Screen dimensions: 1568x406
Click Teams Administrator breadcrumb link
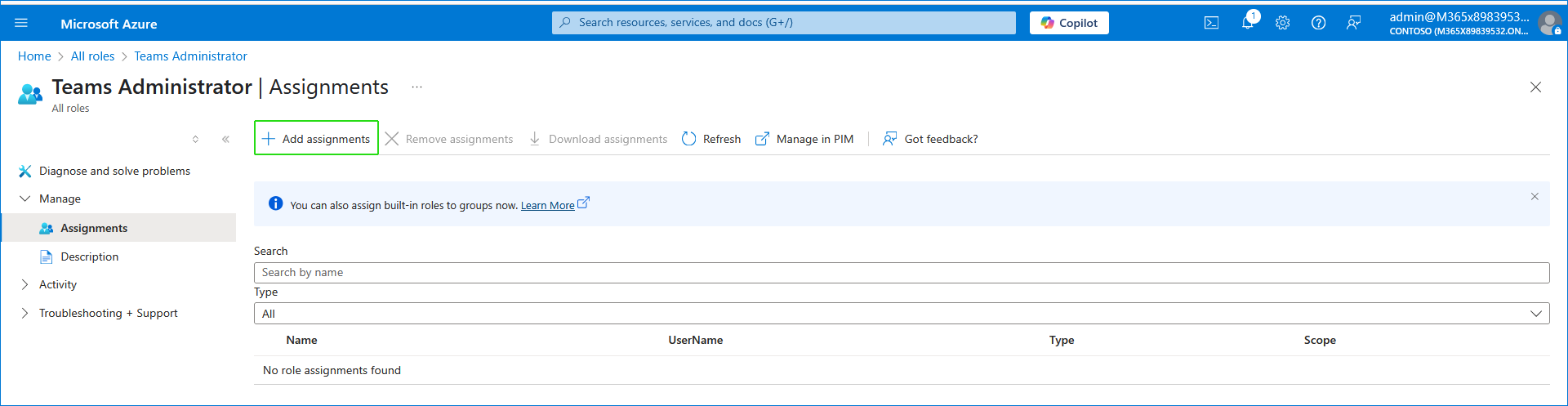[x=190, y=56]
